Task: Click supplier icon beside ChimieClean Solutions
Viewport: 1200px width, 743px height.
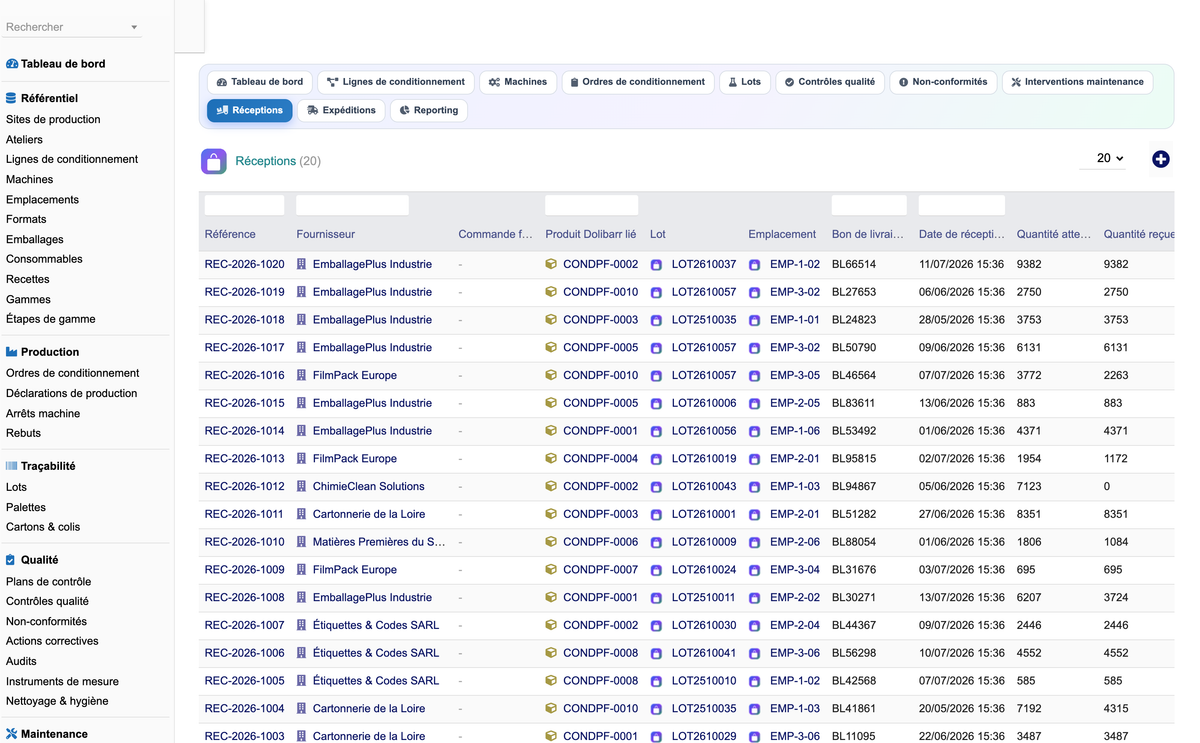Action: tap(302, 486)
